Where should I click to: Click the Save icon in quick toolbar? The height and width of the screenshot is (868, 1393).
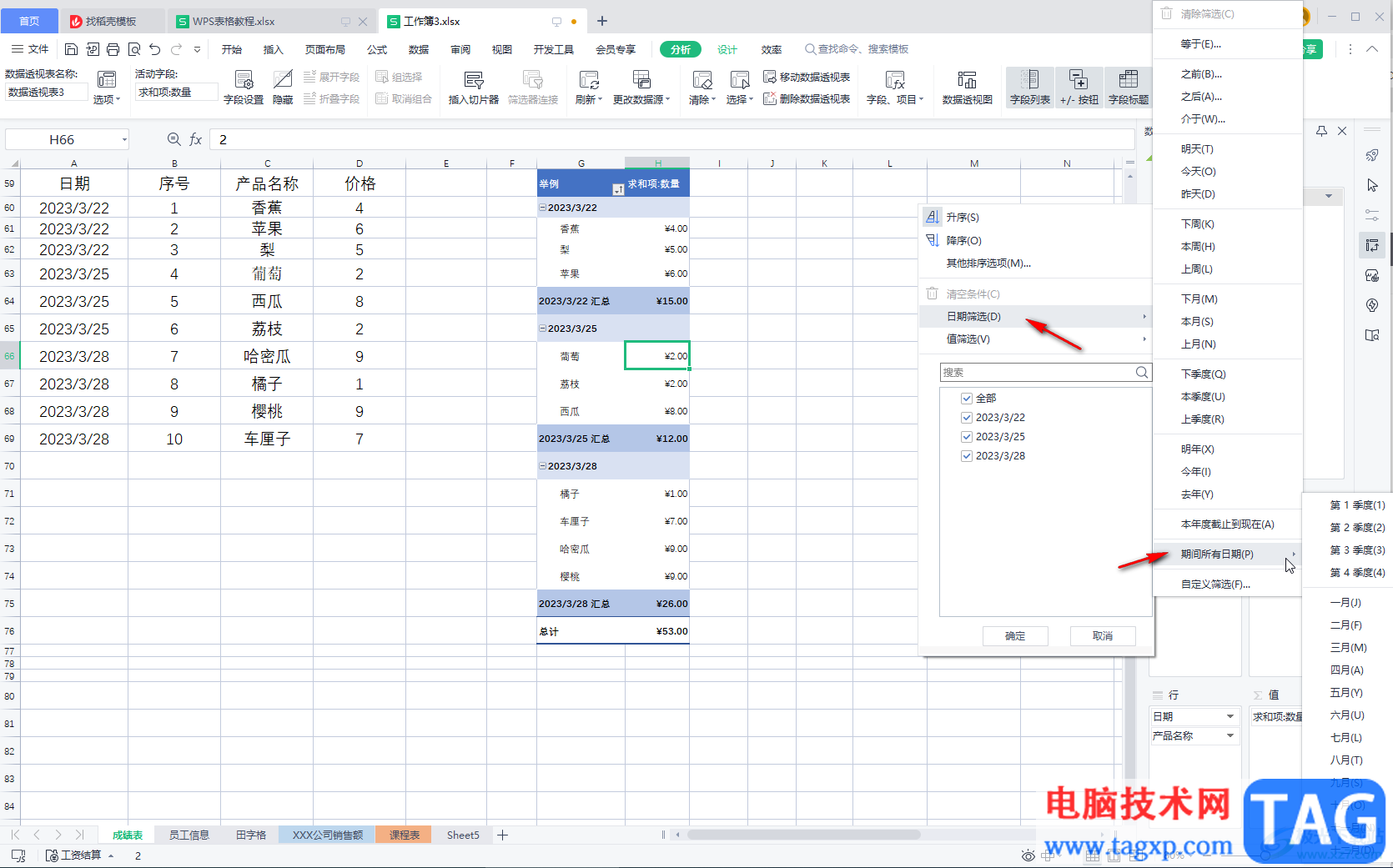click(71, 49)
